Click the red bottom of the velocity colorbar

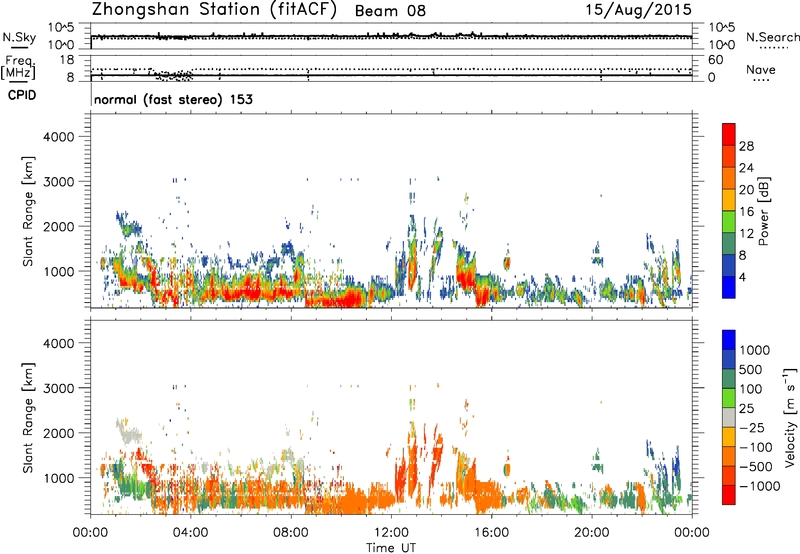729,495
